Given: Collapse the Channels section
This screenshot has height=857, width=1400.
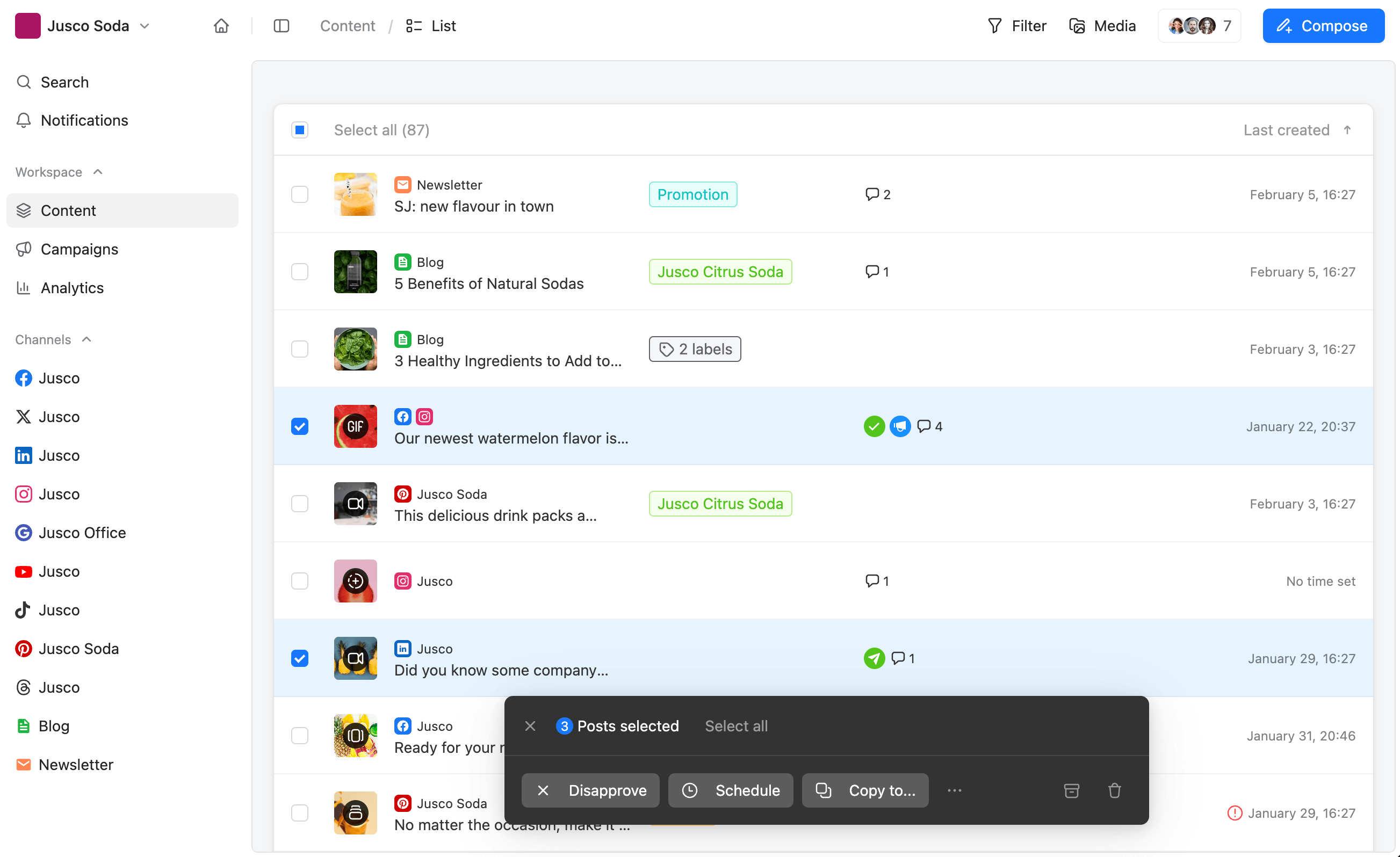Looking at the screenshot, I should [53, 339].
